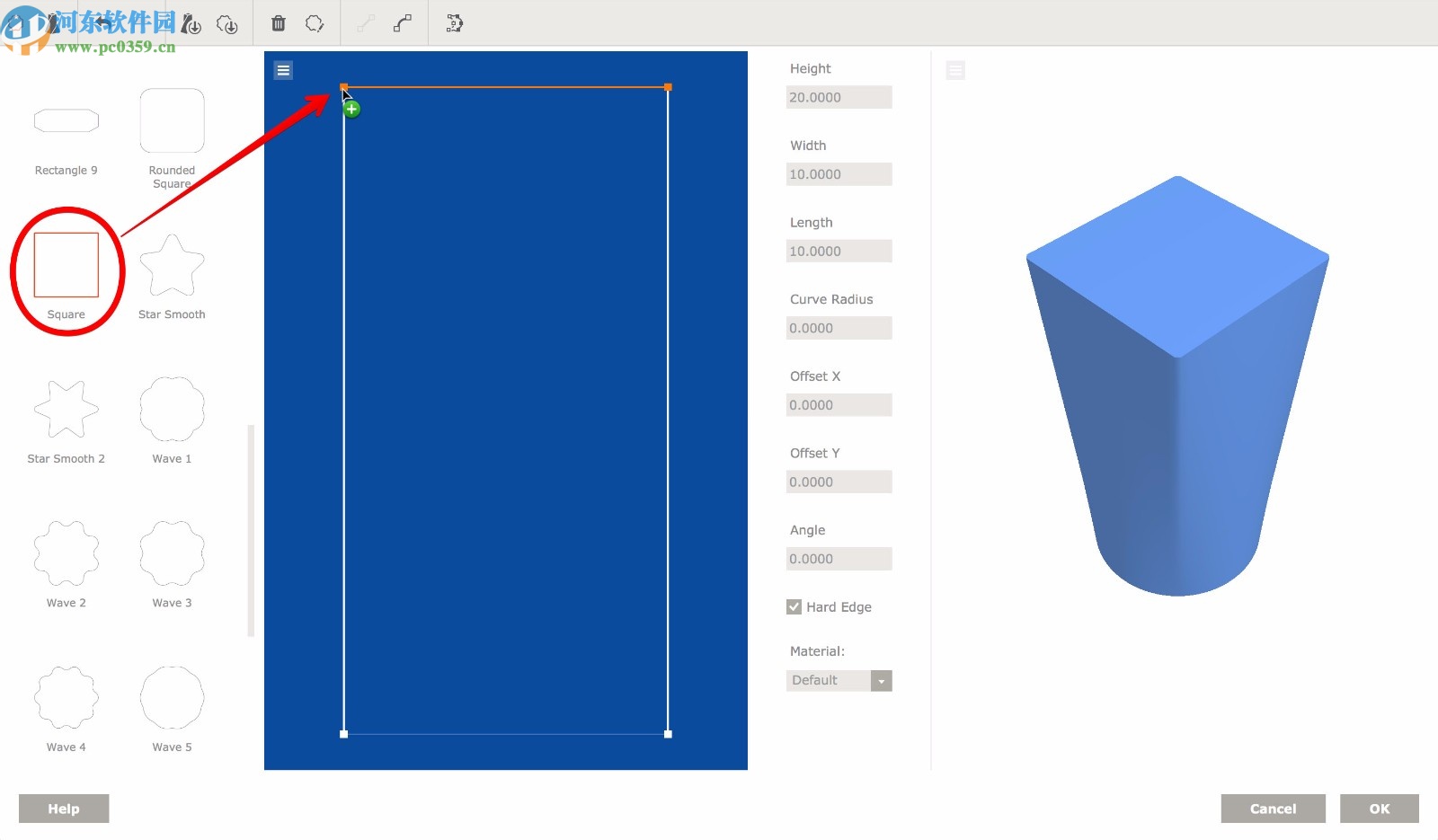Expand the right panel menu icon
Viewport: 1438px width, 840px height.
[955, 69]
